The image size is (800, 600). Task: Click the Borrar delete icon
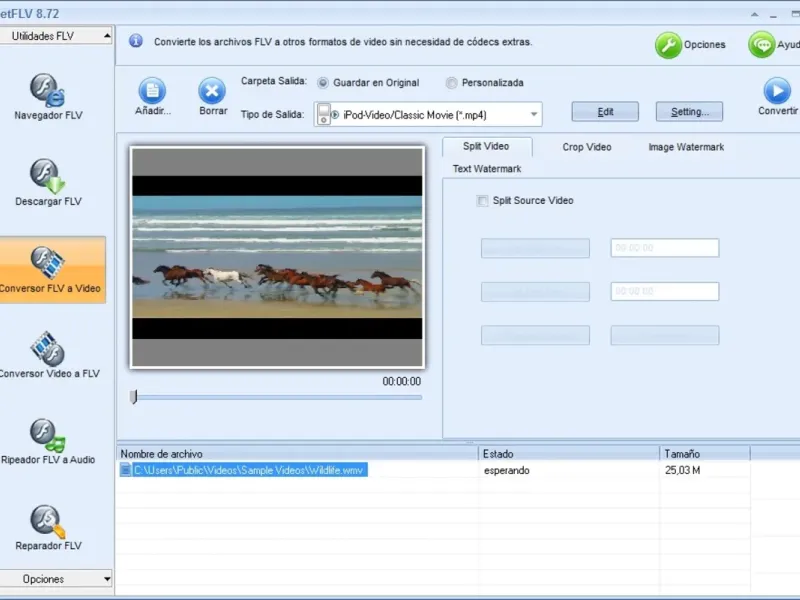(212, 91)
